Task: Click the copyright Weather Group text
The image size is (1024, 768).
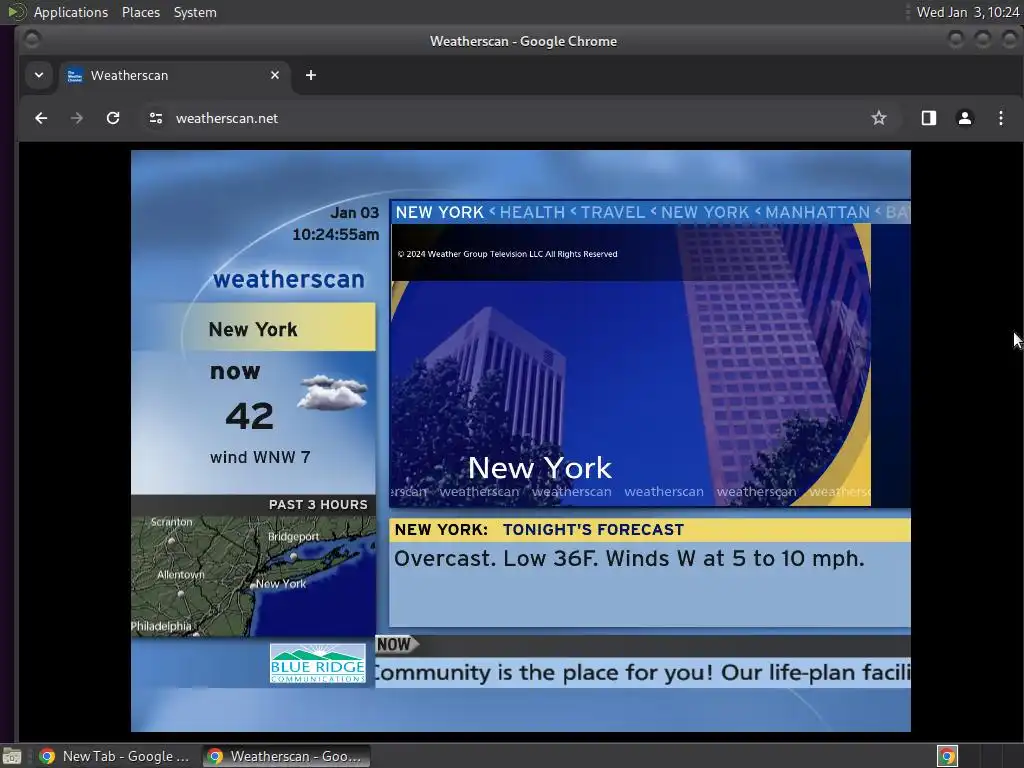Action: click(x=507, y=254)
